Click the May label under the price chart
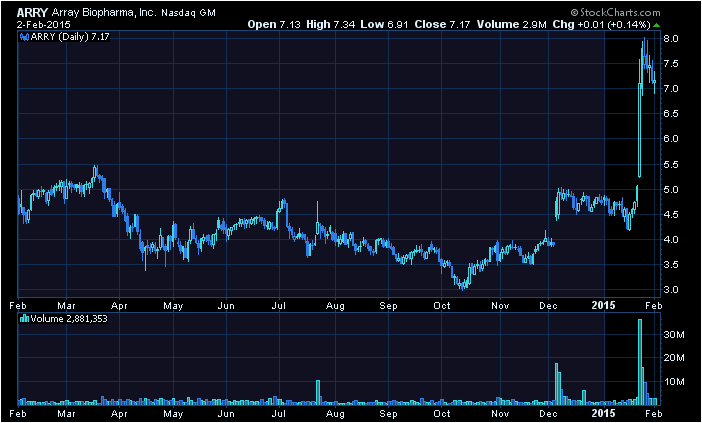 coord(173,306)
